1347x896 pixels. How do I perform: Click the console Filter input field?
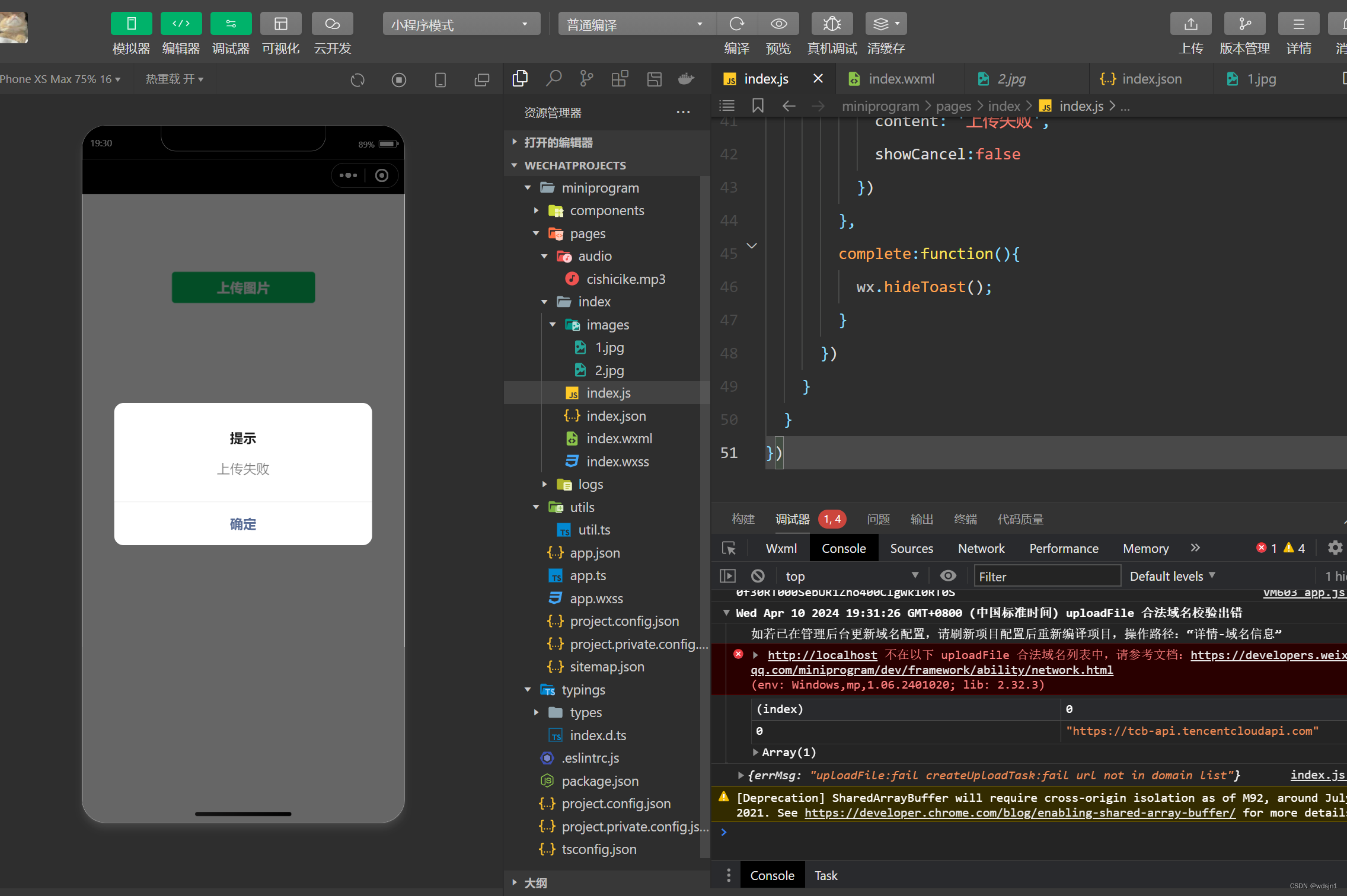[1046, 576]
